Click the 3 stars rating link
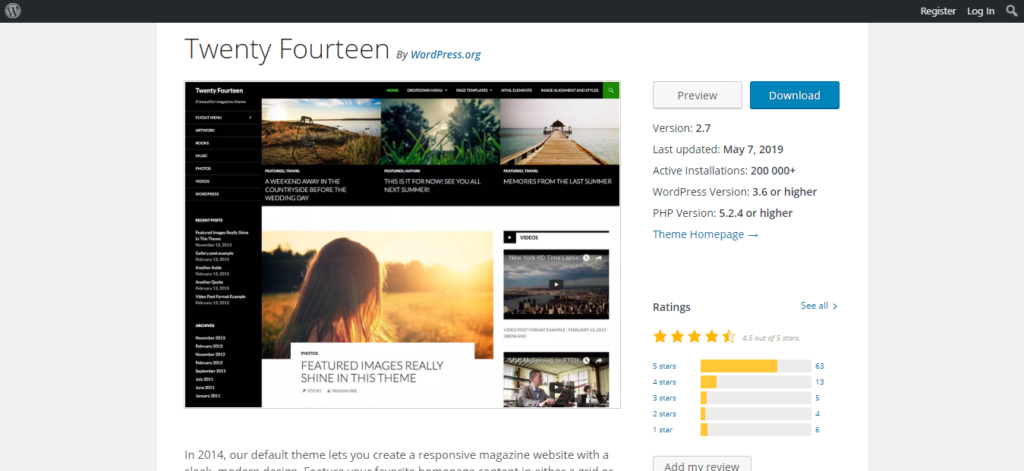Image resolution: width=1024 pixels, height=471 pixels. 664,398
